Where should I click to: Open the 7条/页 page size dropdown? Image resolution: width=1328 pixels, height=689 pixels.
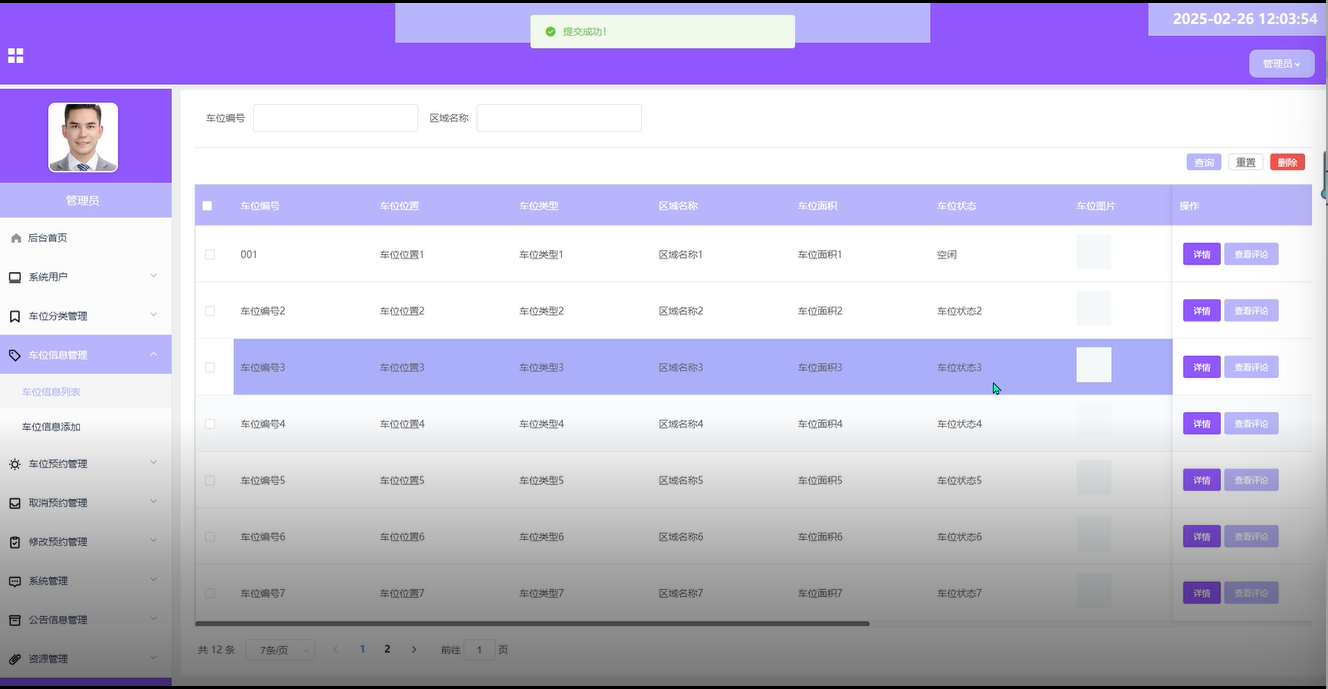coord(280,650)
